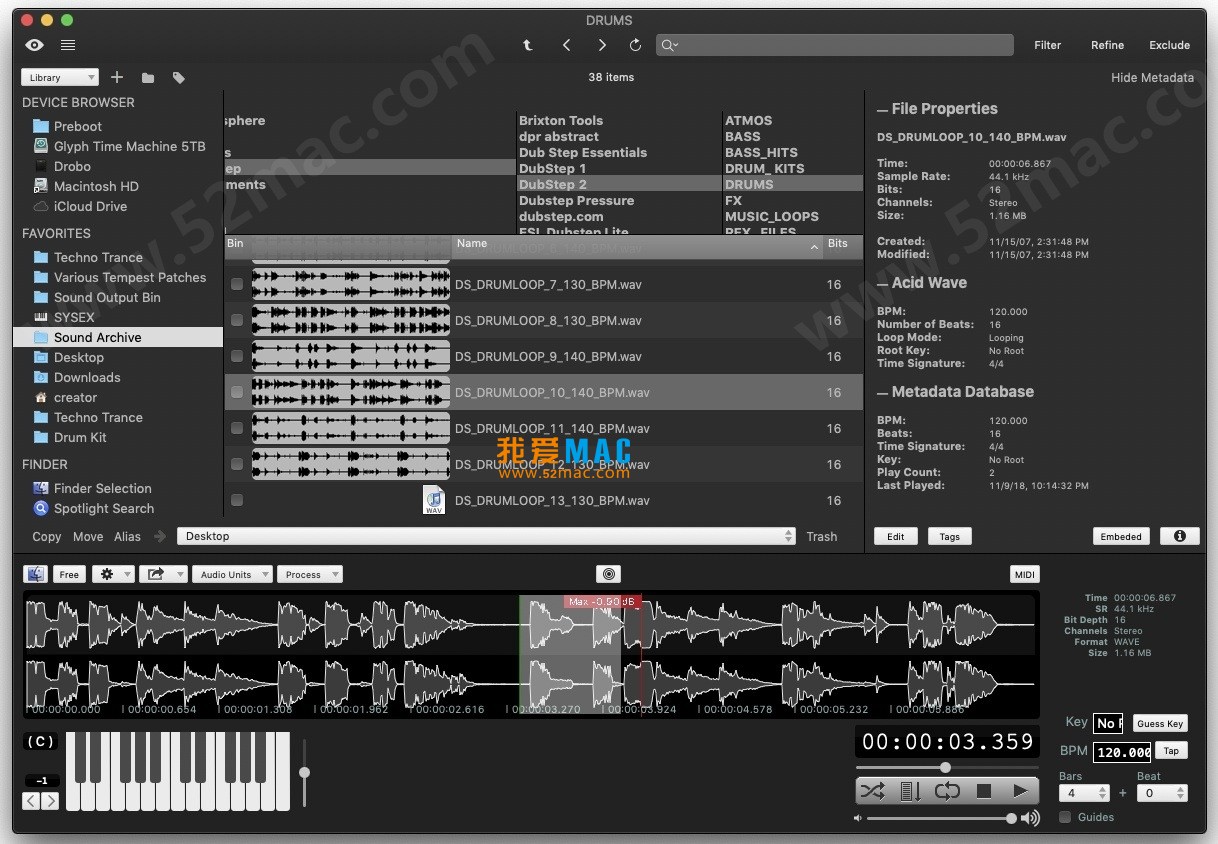This screenshot has height=844, width=1218.
Task: Open the Library dropdown
Action: [60, 77]
